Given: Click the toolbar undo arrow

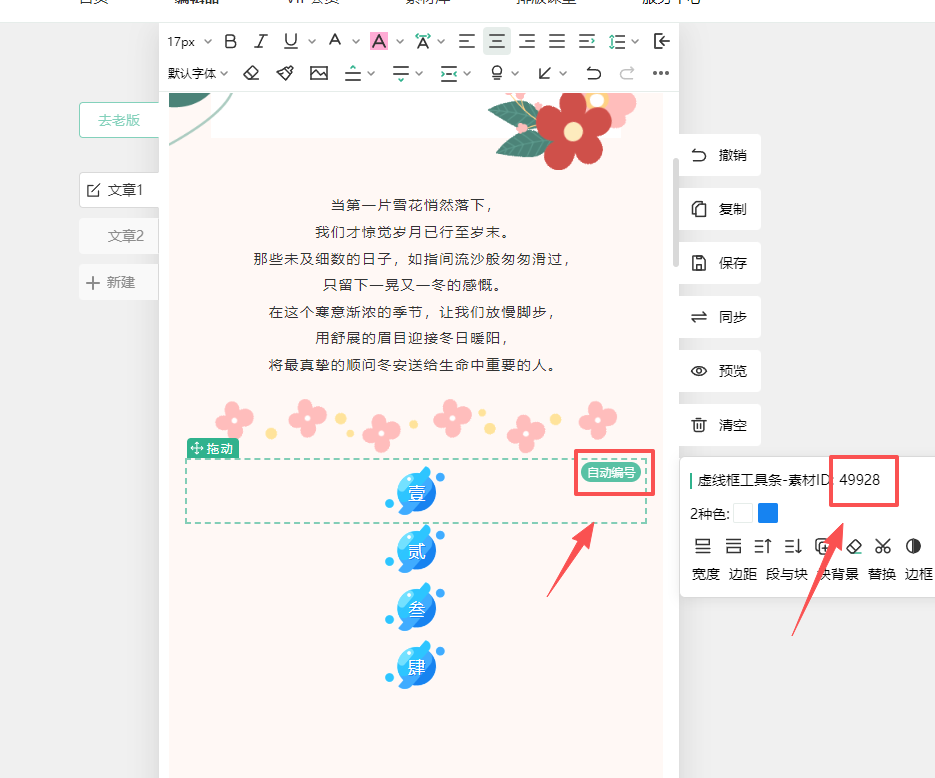Looking at the screenshot, I should click(x=593, y=73).
